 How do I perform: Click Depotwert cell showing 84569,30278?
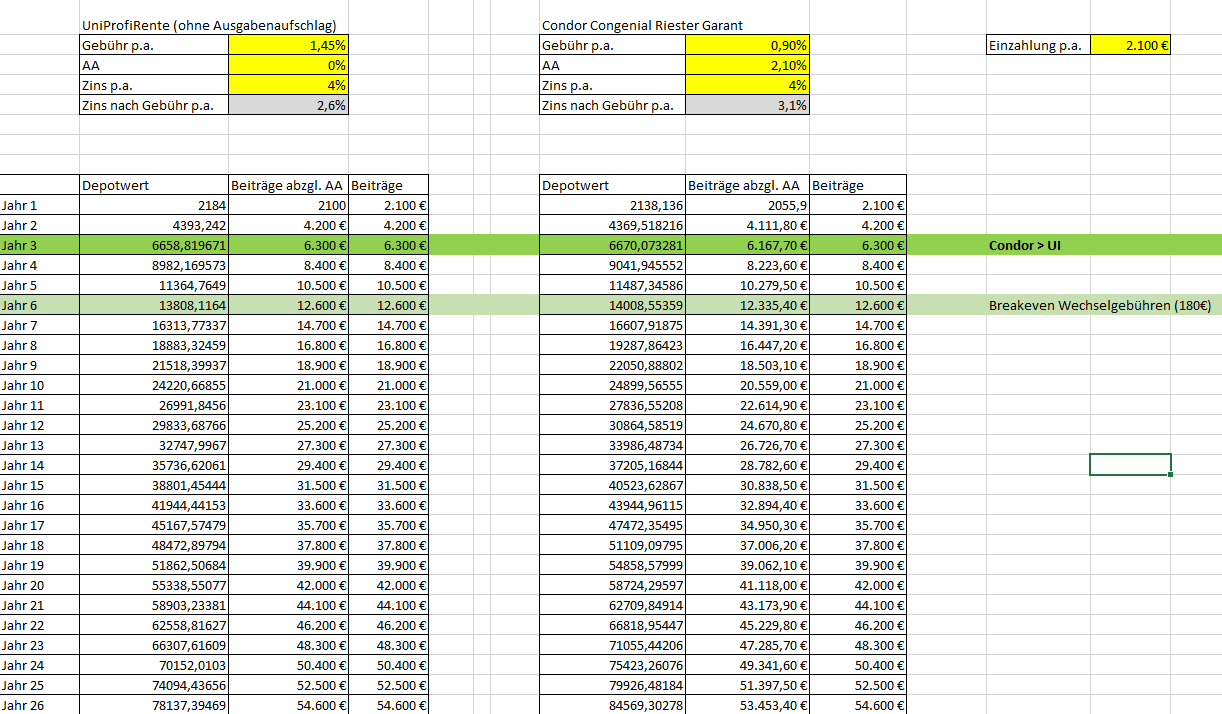612,705
